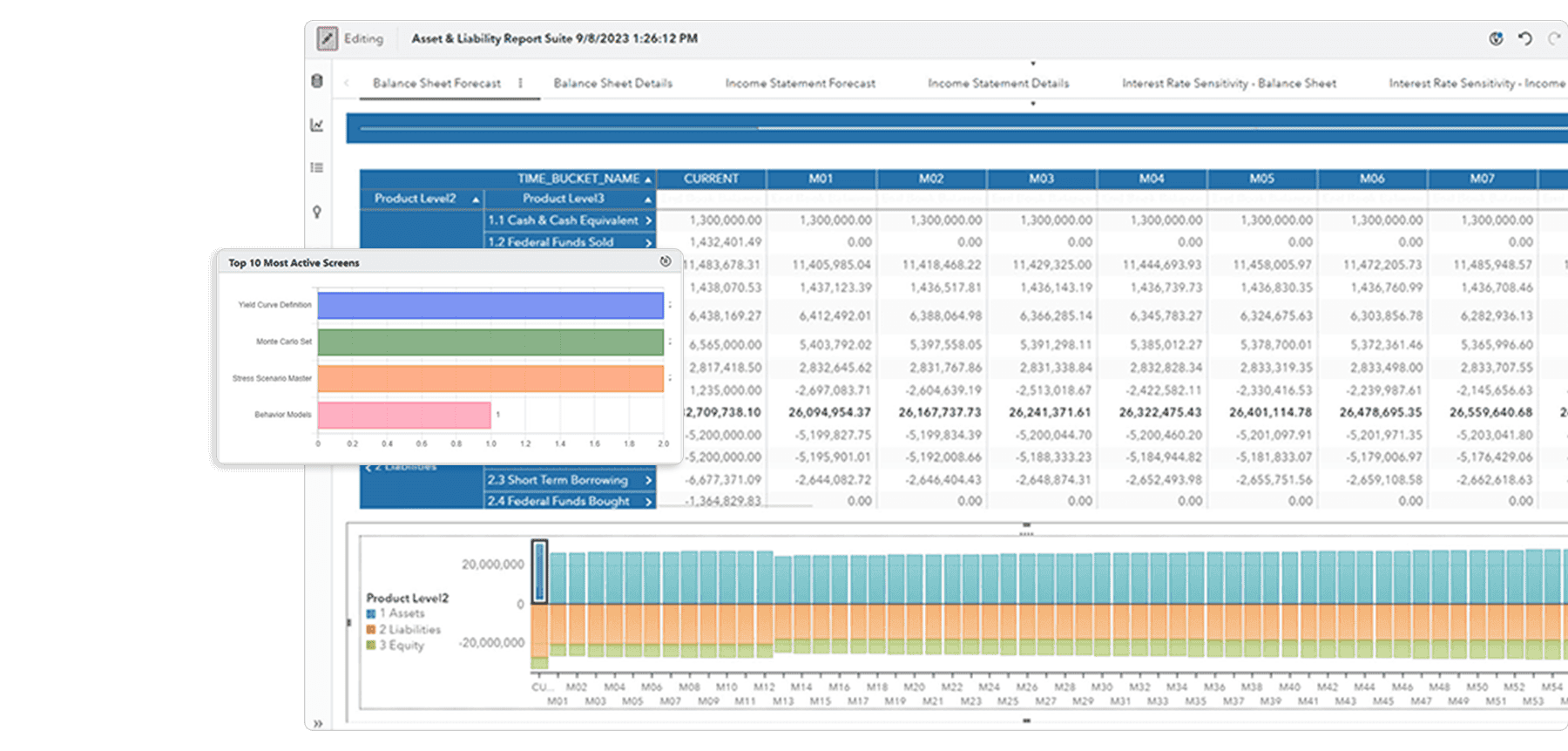Image resolution: width=1568 pixels, height=751 pixels.
Task: Click the Product Level2 legend title
Action: (x=408, y=598)
